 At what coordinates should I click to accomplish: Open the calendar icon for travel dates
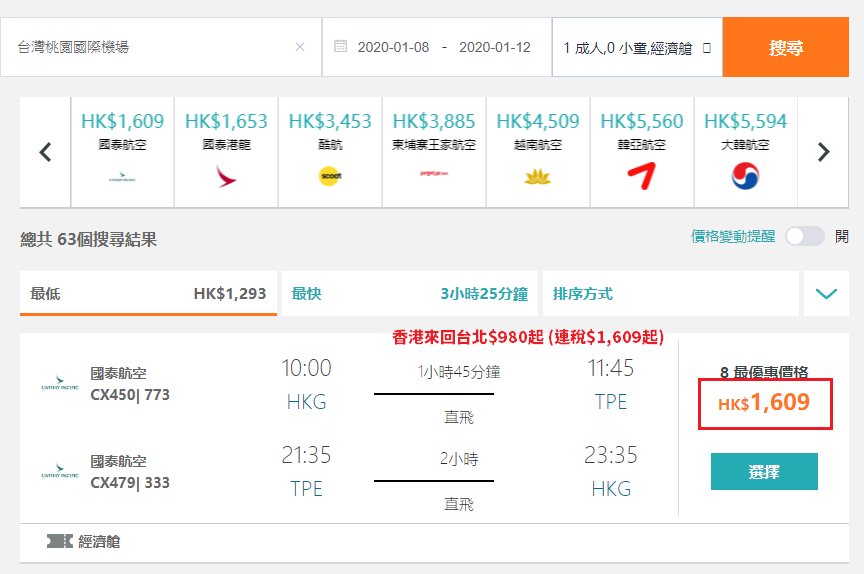[x=341, y=46]
